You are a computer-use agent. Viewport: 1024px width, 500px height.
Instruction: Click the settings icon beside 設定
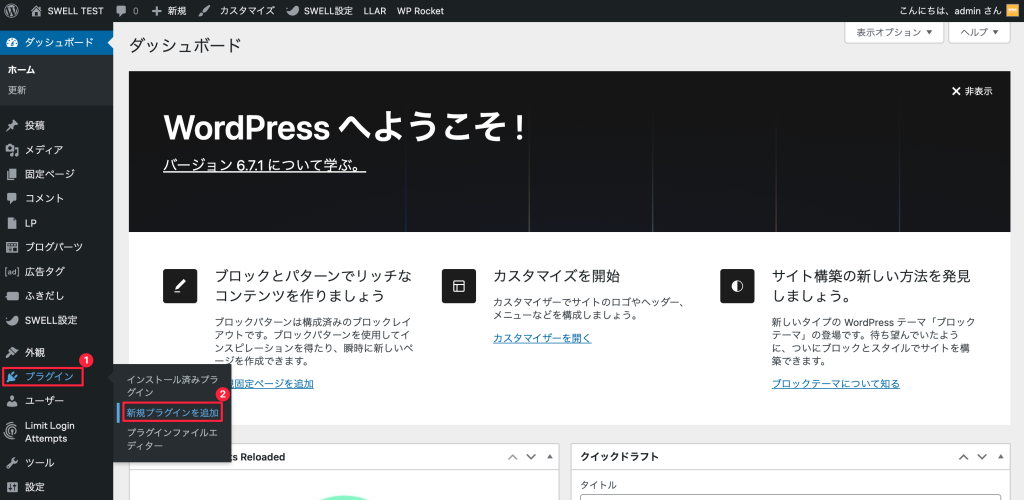click(12, 487)
